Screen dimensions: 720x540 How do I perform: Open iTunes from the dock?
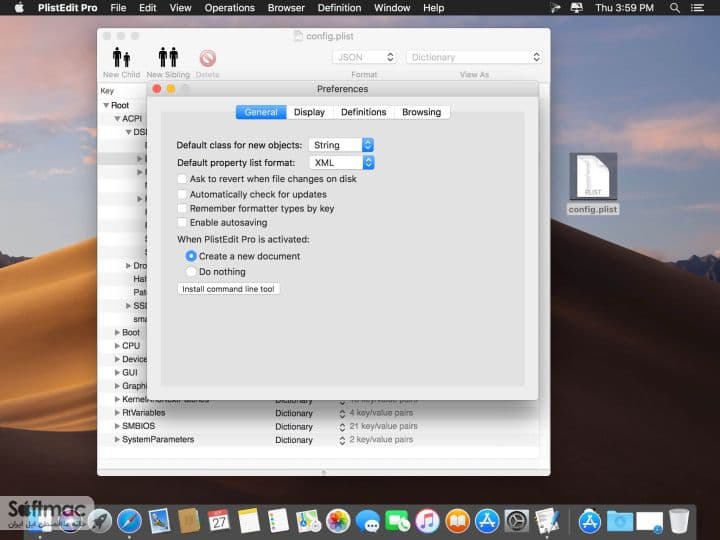(x=428, y=521)
